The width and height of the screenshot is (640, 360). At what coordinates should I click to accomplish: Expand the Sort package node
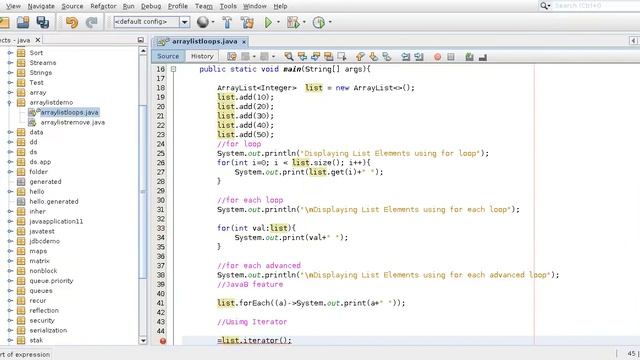click(x=10, y=53)
